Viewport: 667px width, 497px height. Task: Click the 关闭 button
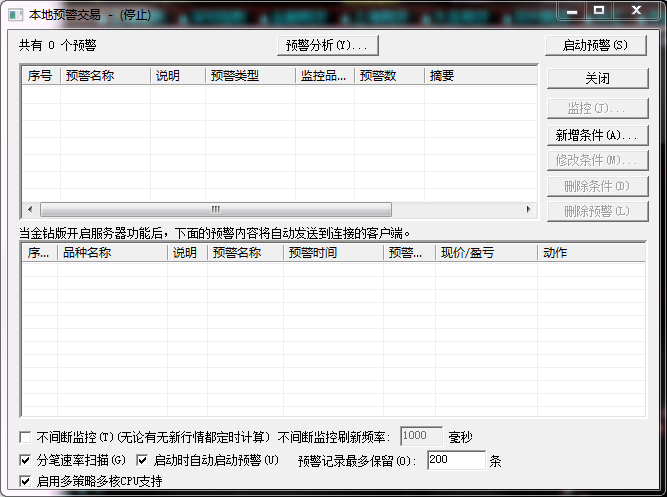pyautogui.click(x=598, y=78)
